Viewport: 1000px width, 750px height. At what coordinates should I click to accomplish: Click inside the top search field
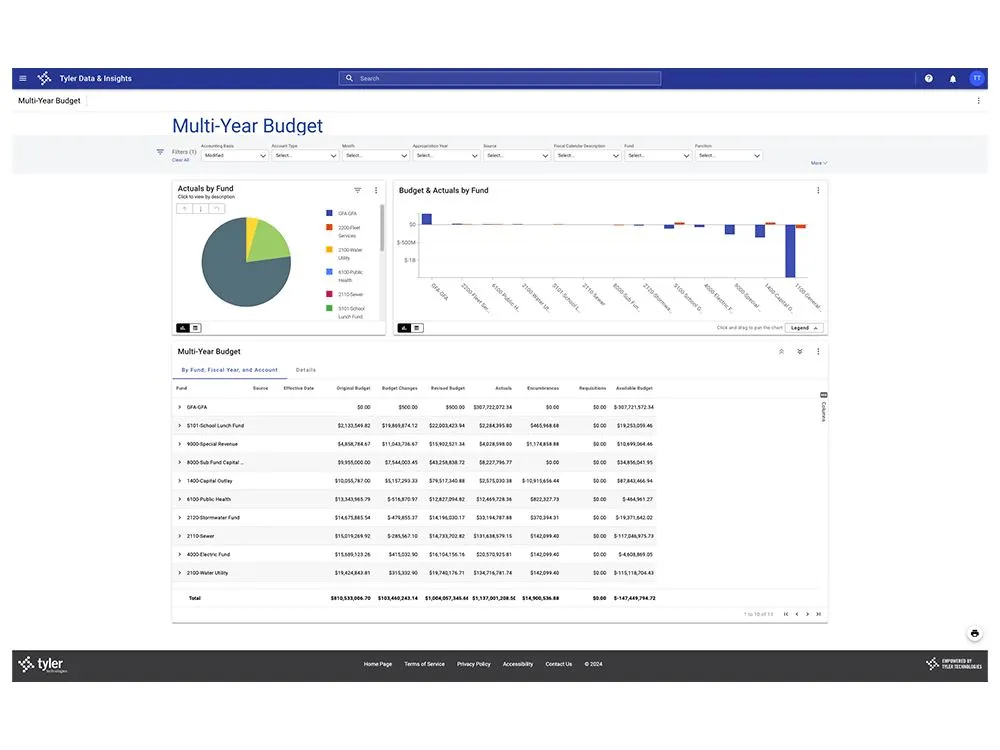click(x=500, y=78)
